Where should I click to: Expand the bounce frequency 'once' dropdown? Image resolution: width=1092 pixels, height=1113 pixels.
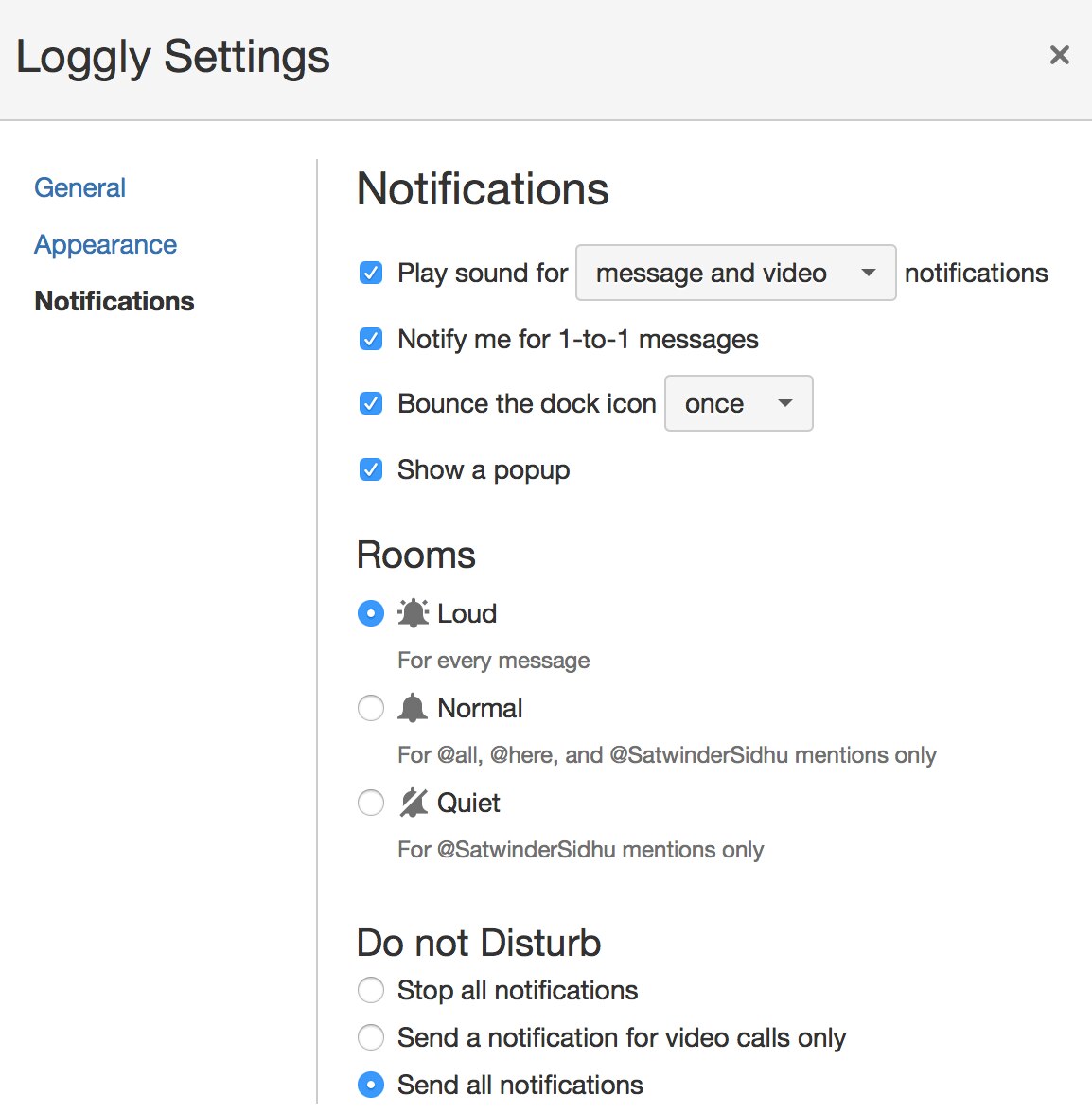[738, 404]
